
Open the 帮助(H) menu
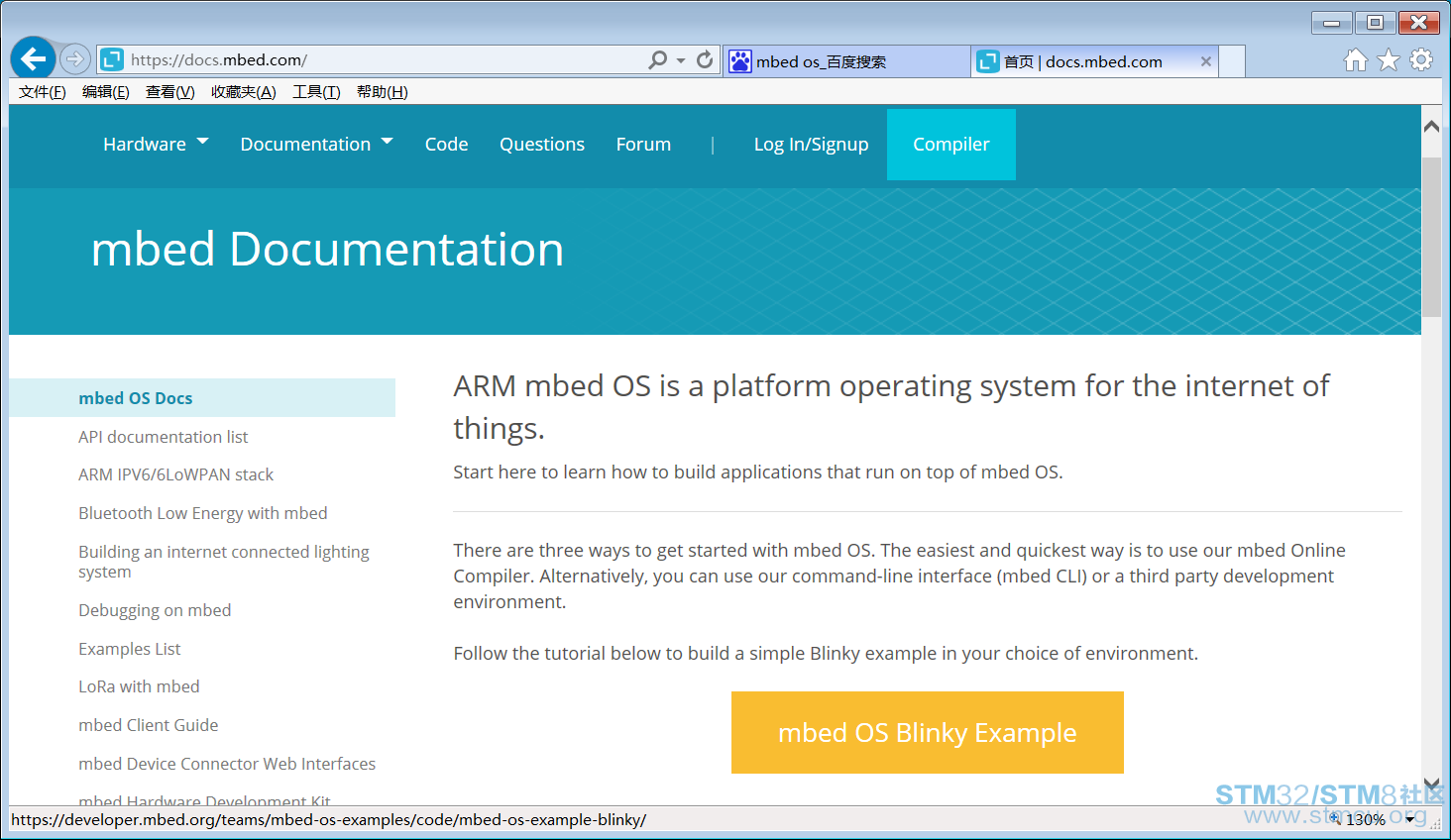pos(383,92)
